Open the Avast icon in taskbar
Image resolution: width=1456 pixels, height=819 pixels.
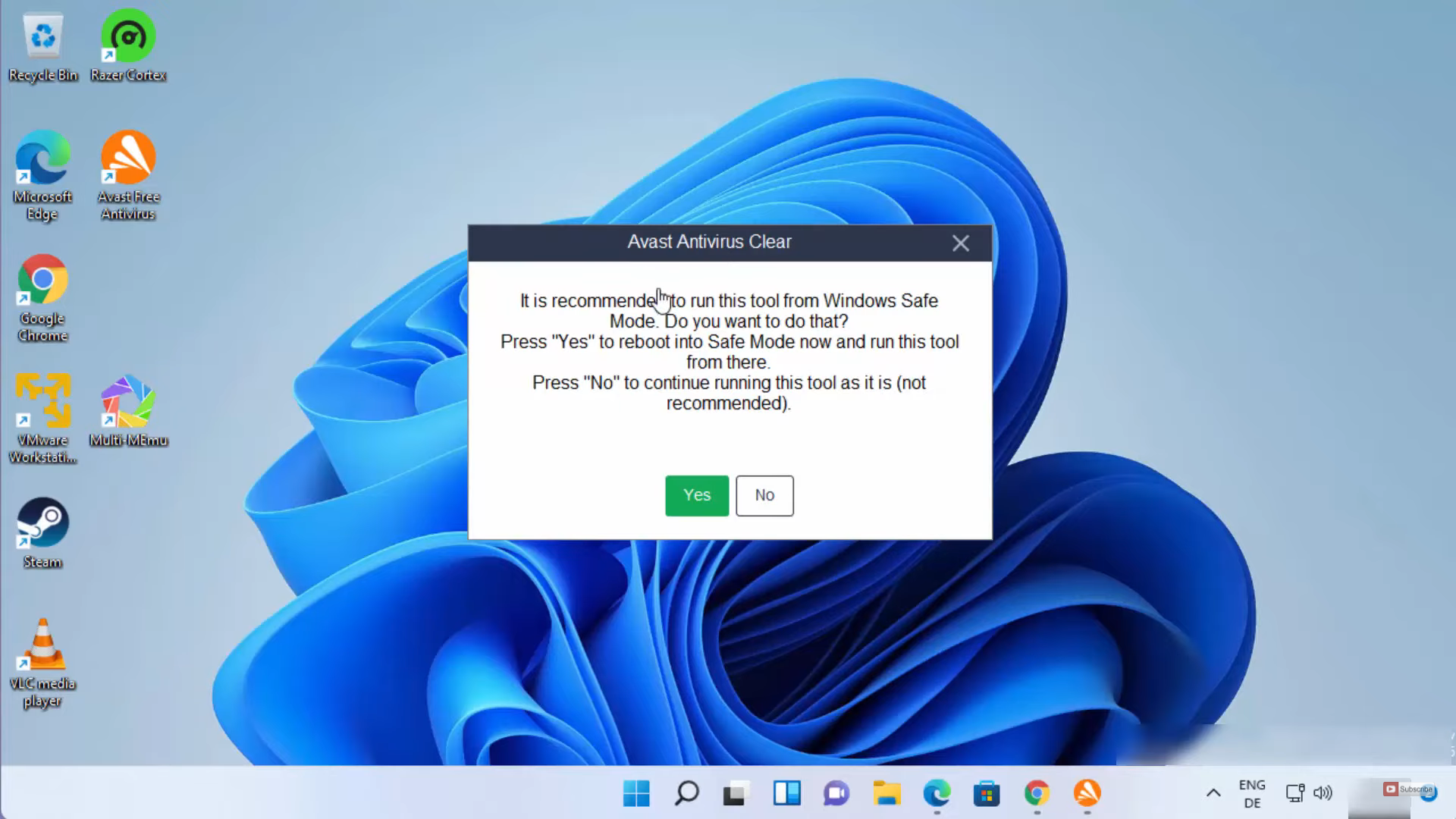[x=1087, y=793]
